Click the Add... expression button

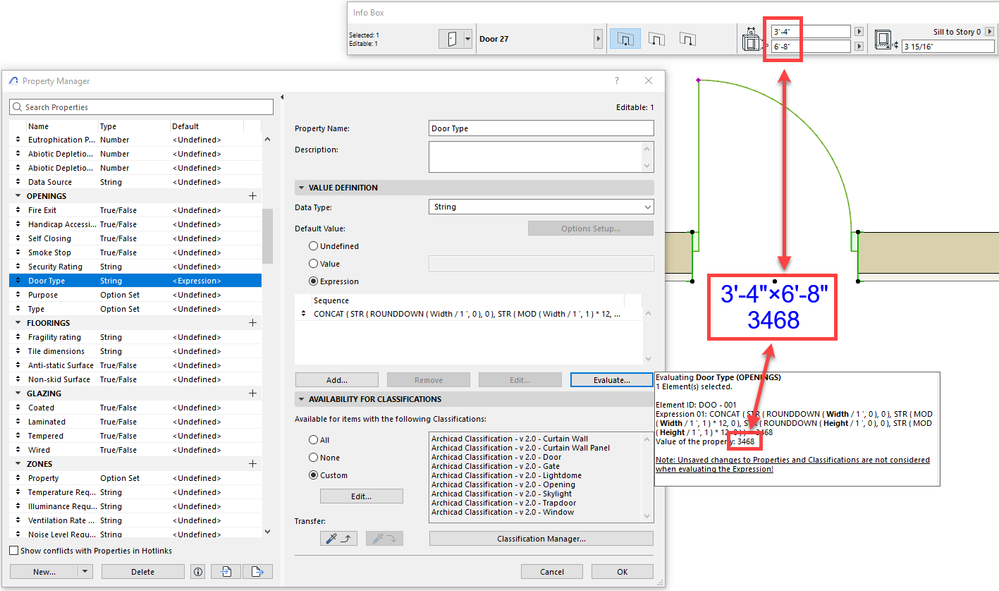[x=336, y=380]
